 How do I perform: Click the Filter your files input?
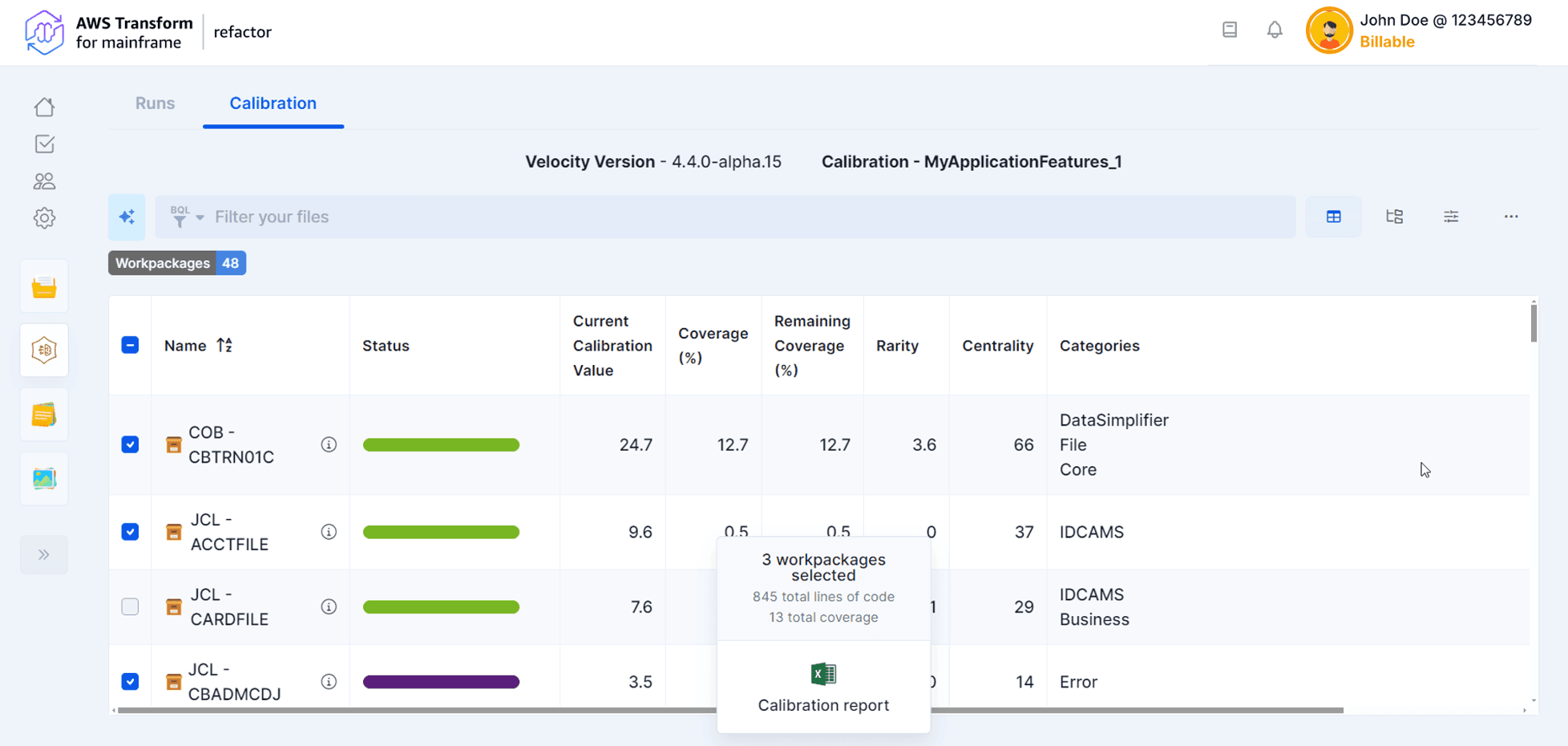pos(721,217)
